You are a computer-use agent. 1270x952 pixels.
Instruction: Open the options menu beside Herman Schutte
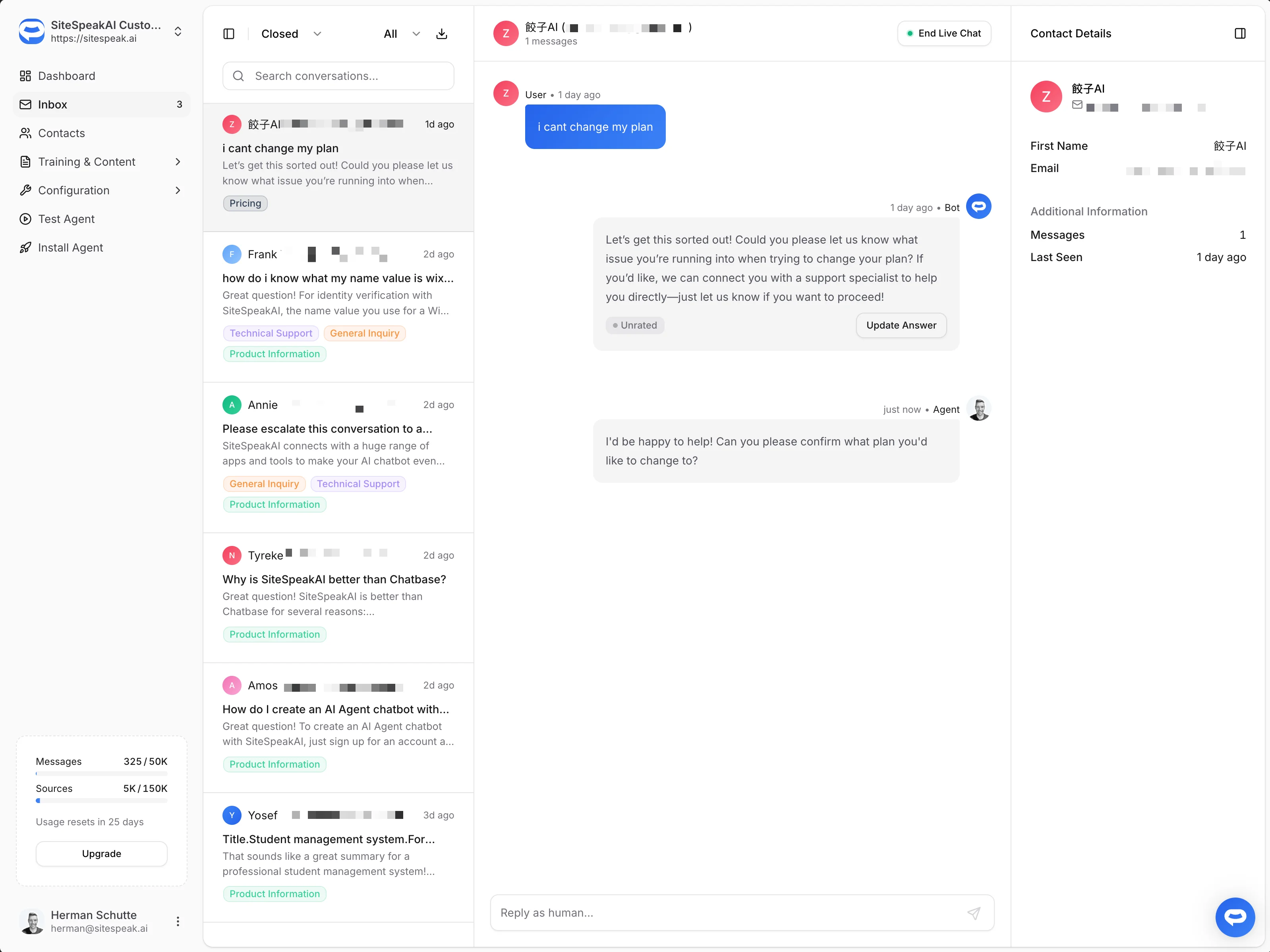[178, 921]
